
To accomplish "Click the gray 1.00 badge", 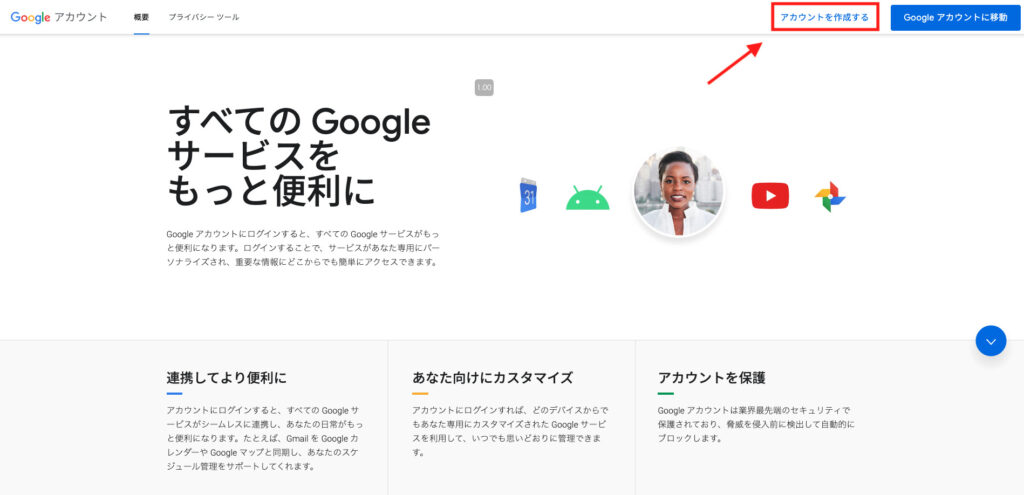I will 484,88.
